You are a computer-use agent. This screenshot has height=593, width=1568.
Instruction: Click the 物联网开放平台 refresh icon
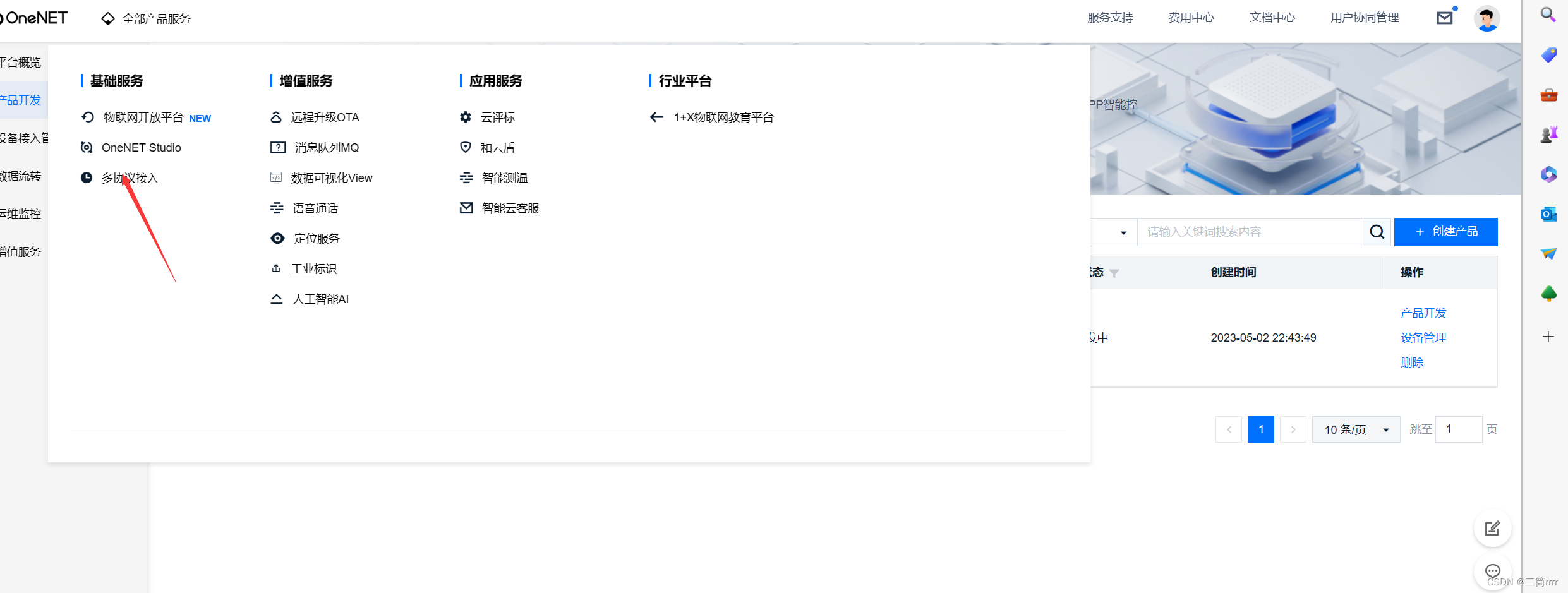click(88, 117)
